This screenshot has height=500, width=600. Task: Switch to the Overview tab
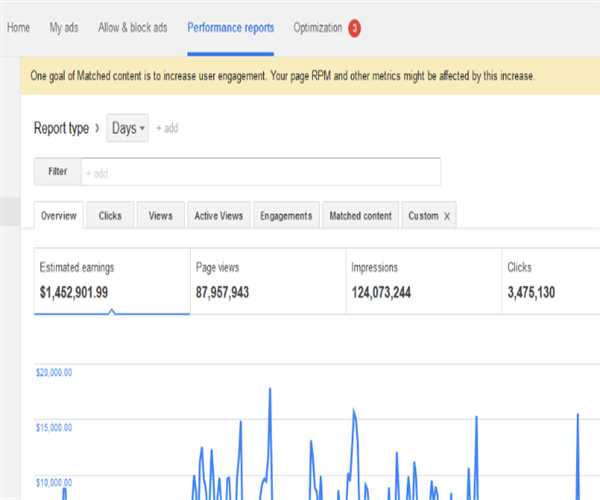click(x=59, y=216)
